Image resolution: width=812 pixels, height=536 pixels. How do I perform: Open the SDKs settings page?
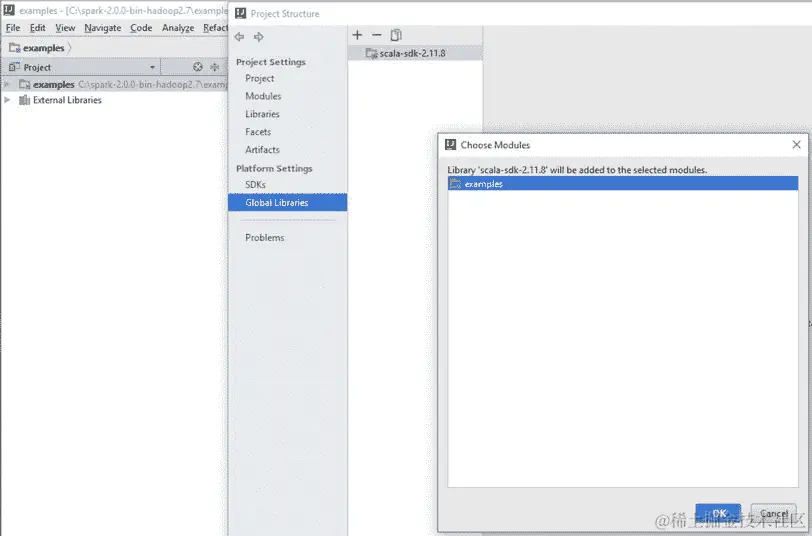click(x=255, y=185)
